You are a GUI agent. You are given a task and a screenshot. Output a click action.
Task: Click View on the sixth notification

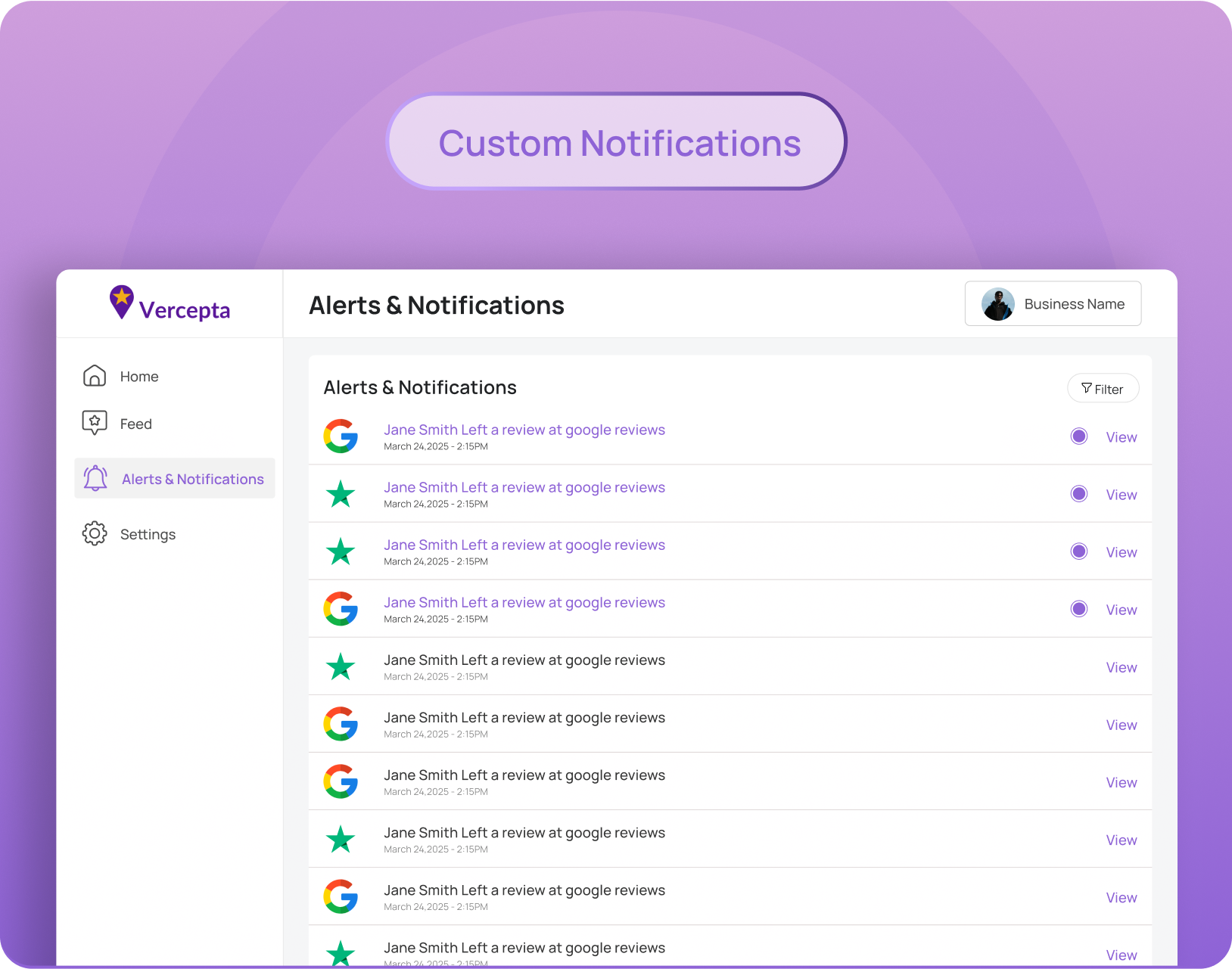pyautogui.click(x=1122, y=725)
